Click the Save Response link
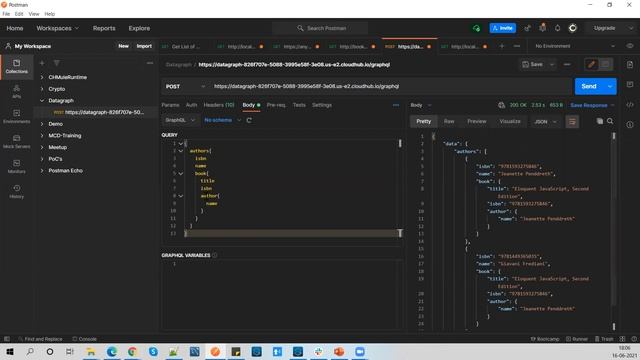Image resolution: width=640 pixels, height=360 pixels. point(589,105)
